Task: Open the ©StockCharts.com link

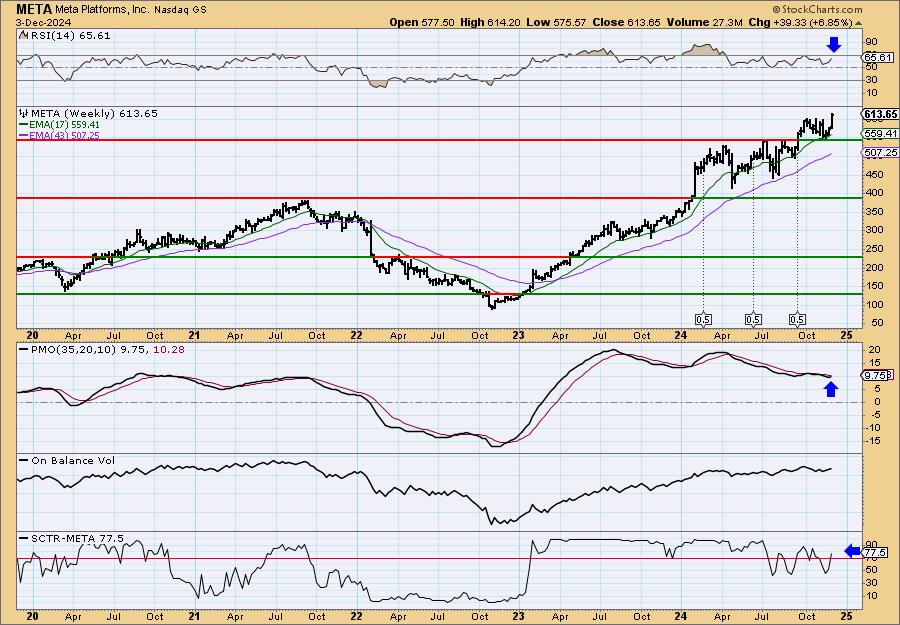Action: tap(817, 9)
